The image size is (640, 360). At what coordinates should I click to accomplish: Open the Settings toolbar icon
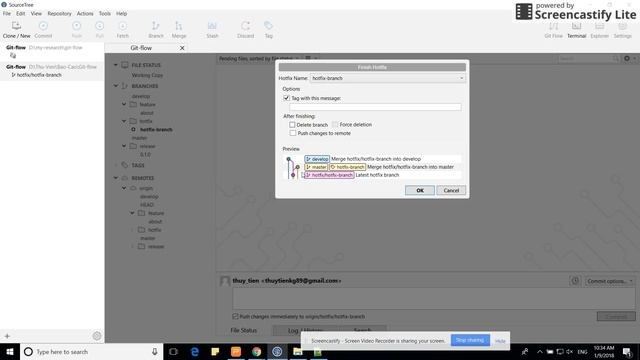tap(622, 26)
